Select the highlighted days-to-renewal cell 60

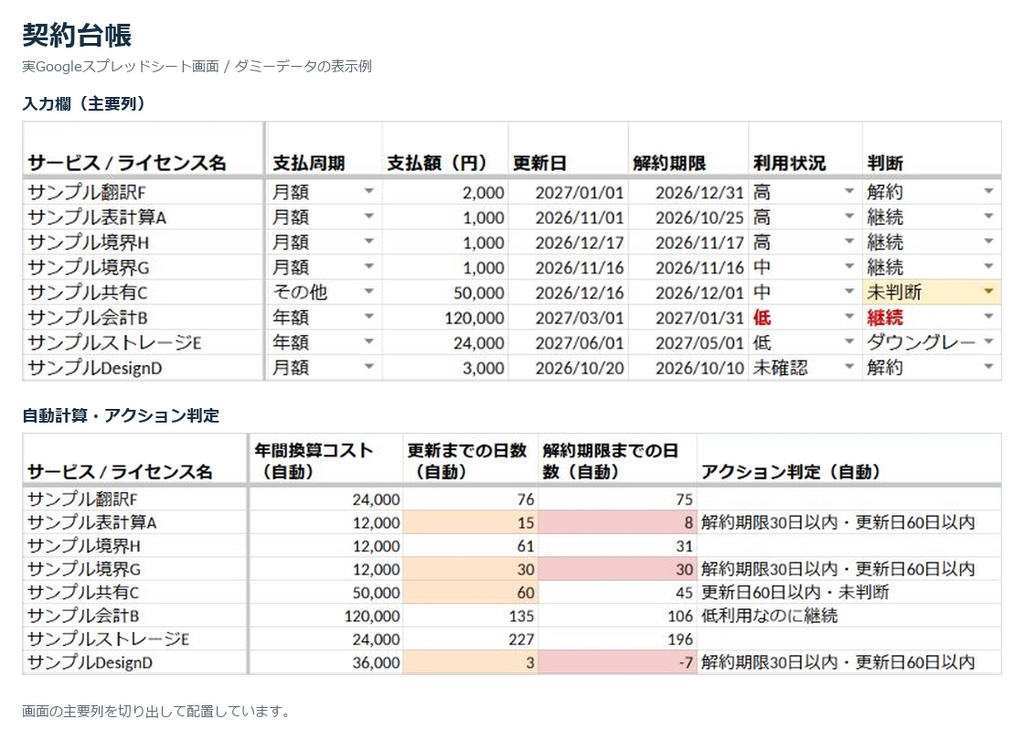(x=470, y=592)
